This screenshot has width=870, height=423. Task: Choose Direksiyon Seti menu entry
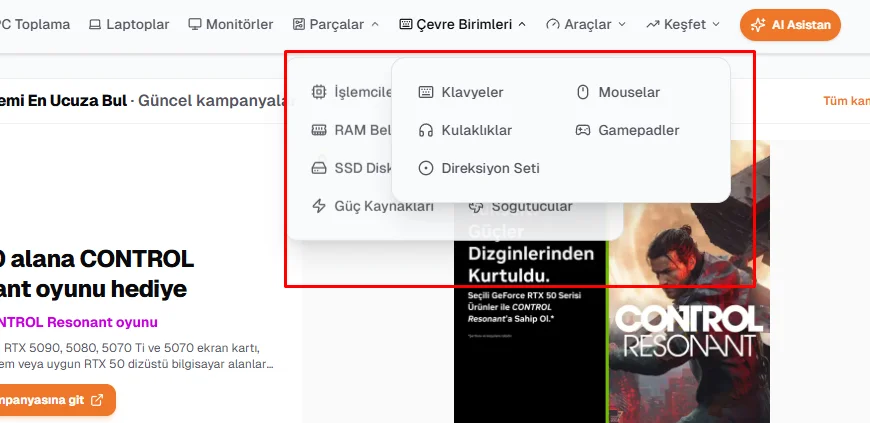[x=479, y=168]
